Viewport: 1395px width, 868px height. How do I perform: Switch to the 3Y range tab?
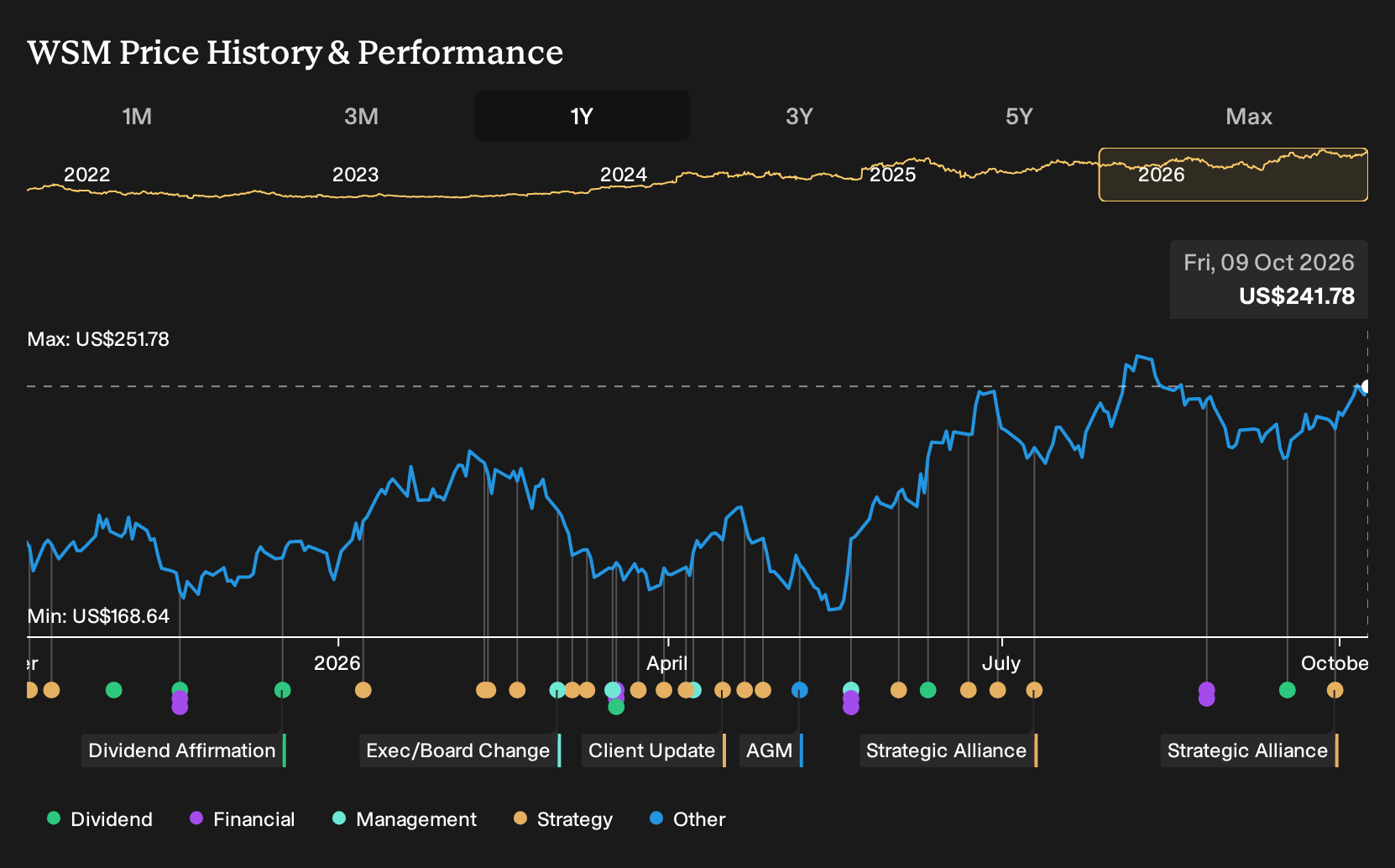(x=799, y=116)
